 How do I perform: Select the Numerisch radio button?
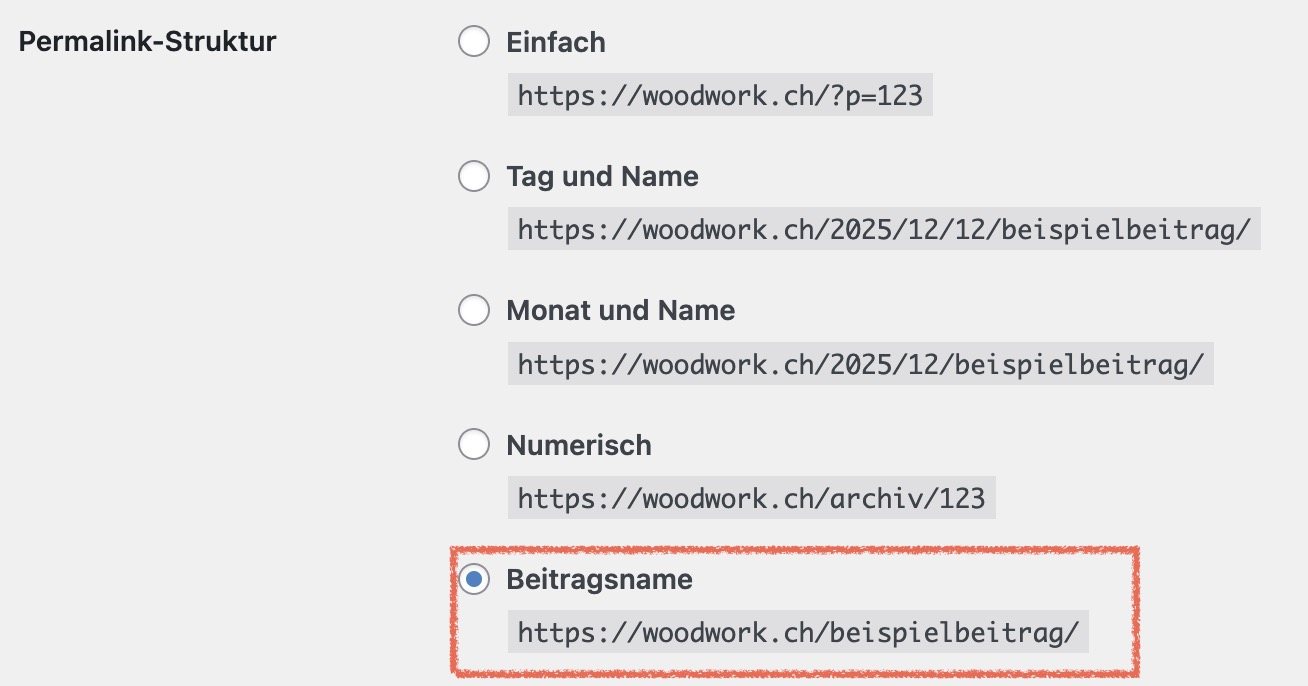pyautogui.click(x=474, y=445)
